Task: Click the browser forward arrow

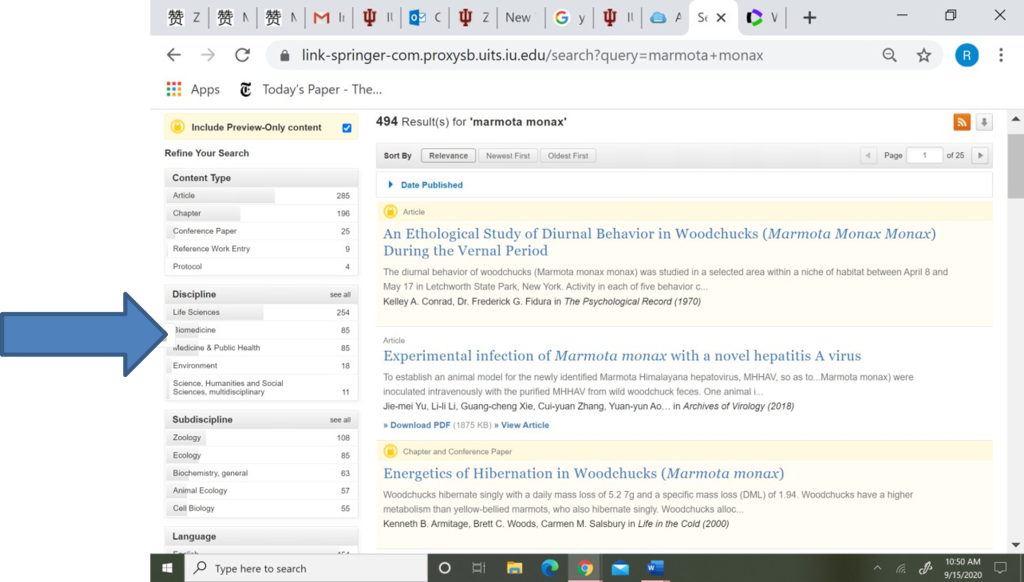Action: pos(208,56)
